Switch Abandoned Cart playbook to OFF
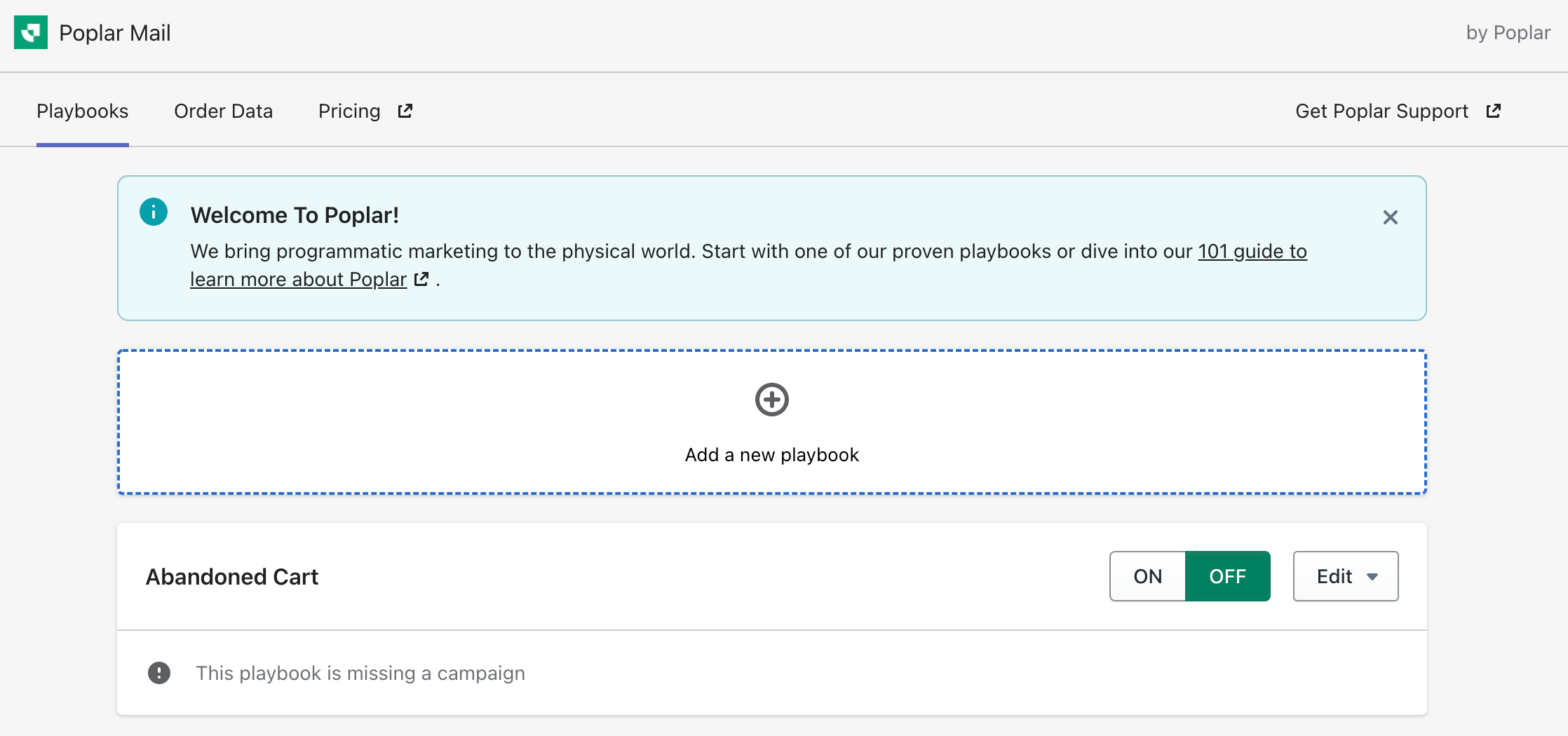 tap(1227, 576)
